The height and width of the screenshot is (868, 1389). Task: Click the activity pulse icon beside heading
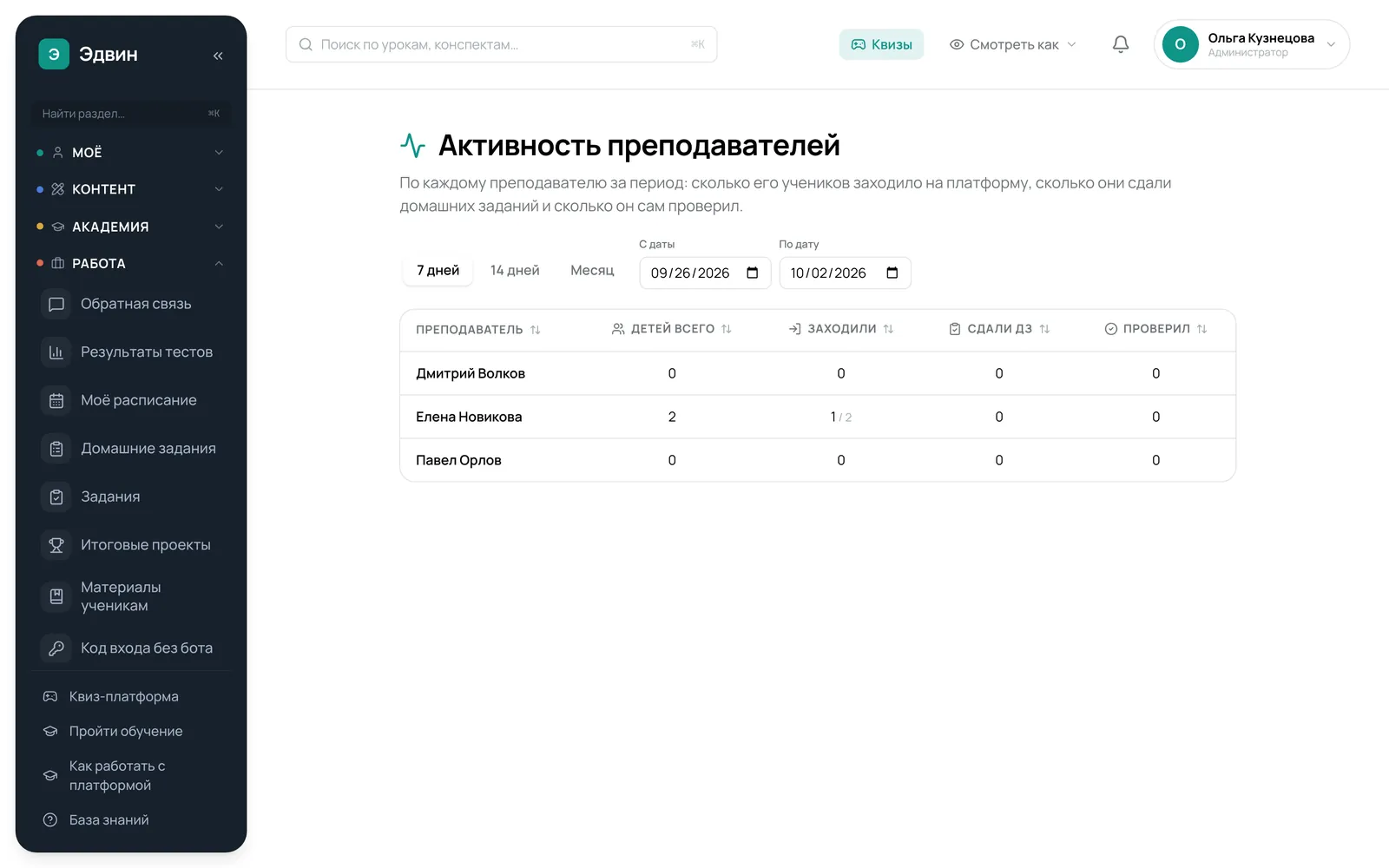point(412,145)
